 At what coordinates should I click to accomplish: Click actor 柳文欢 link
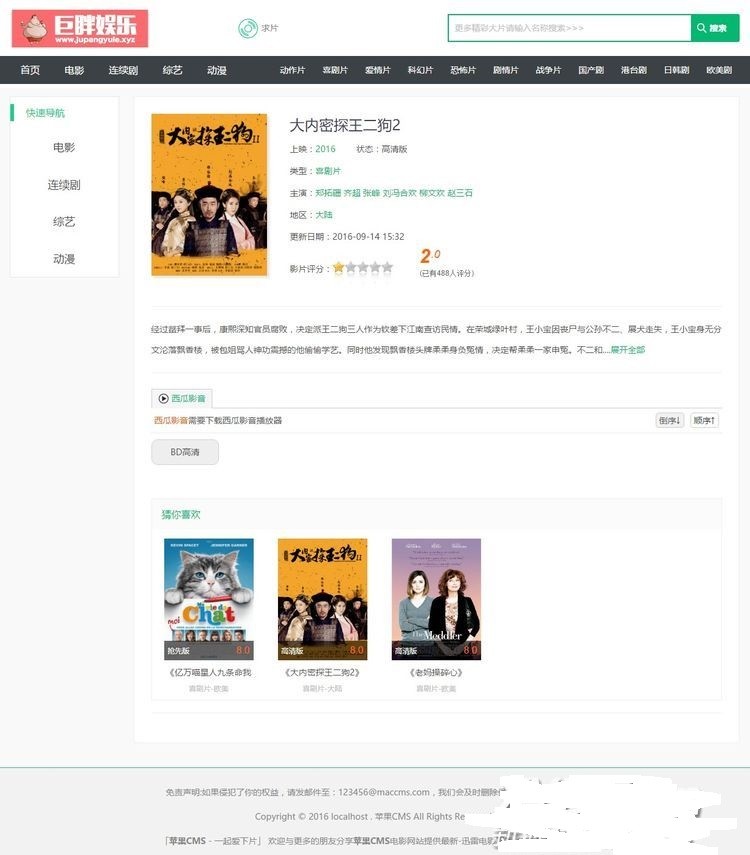click(431, 192)
